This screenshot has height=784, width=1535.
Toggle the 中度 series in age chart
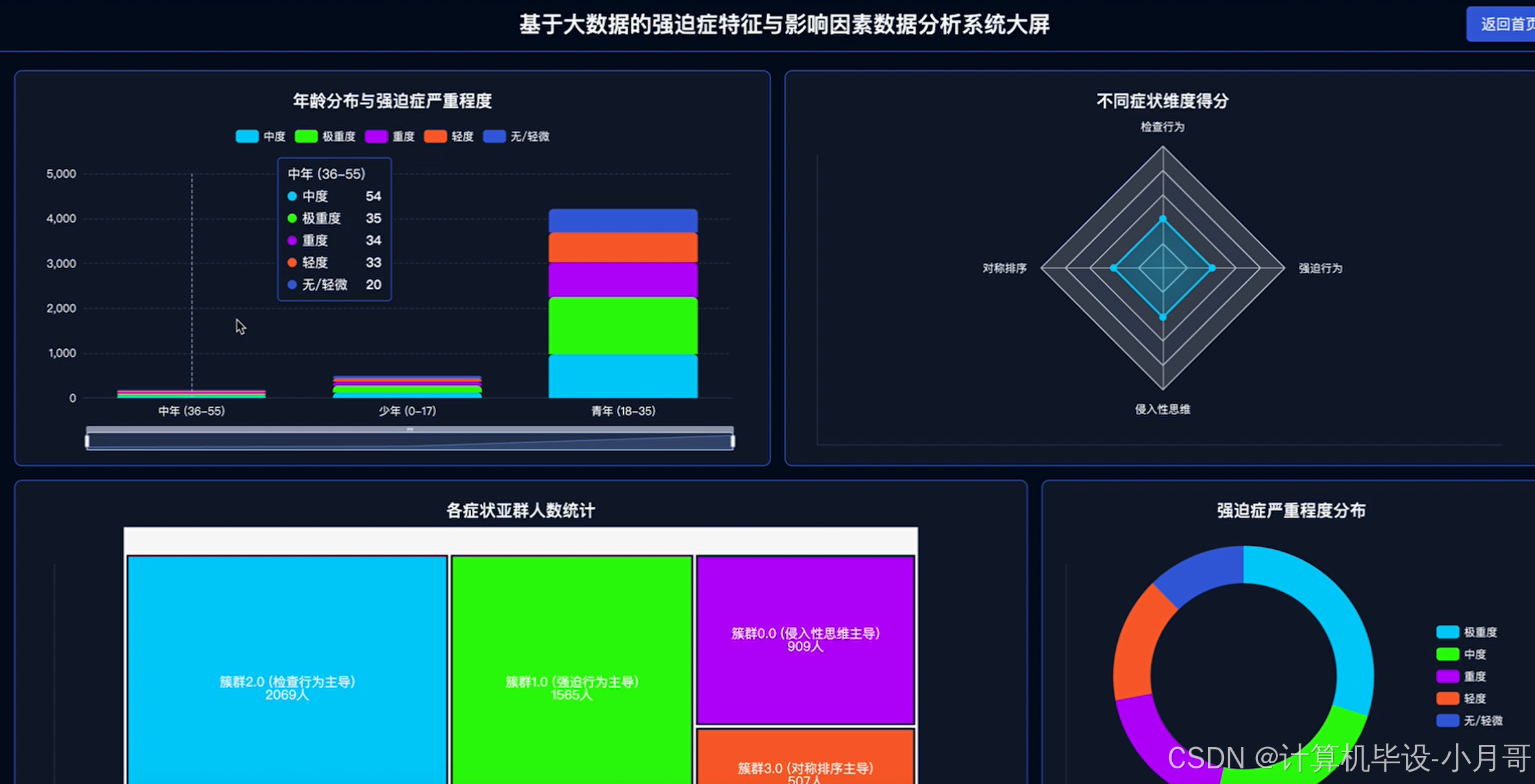pos(262,136)
